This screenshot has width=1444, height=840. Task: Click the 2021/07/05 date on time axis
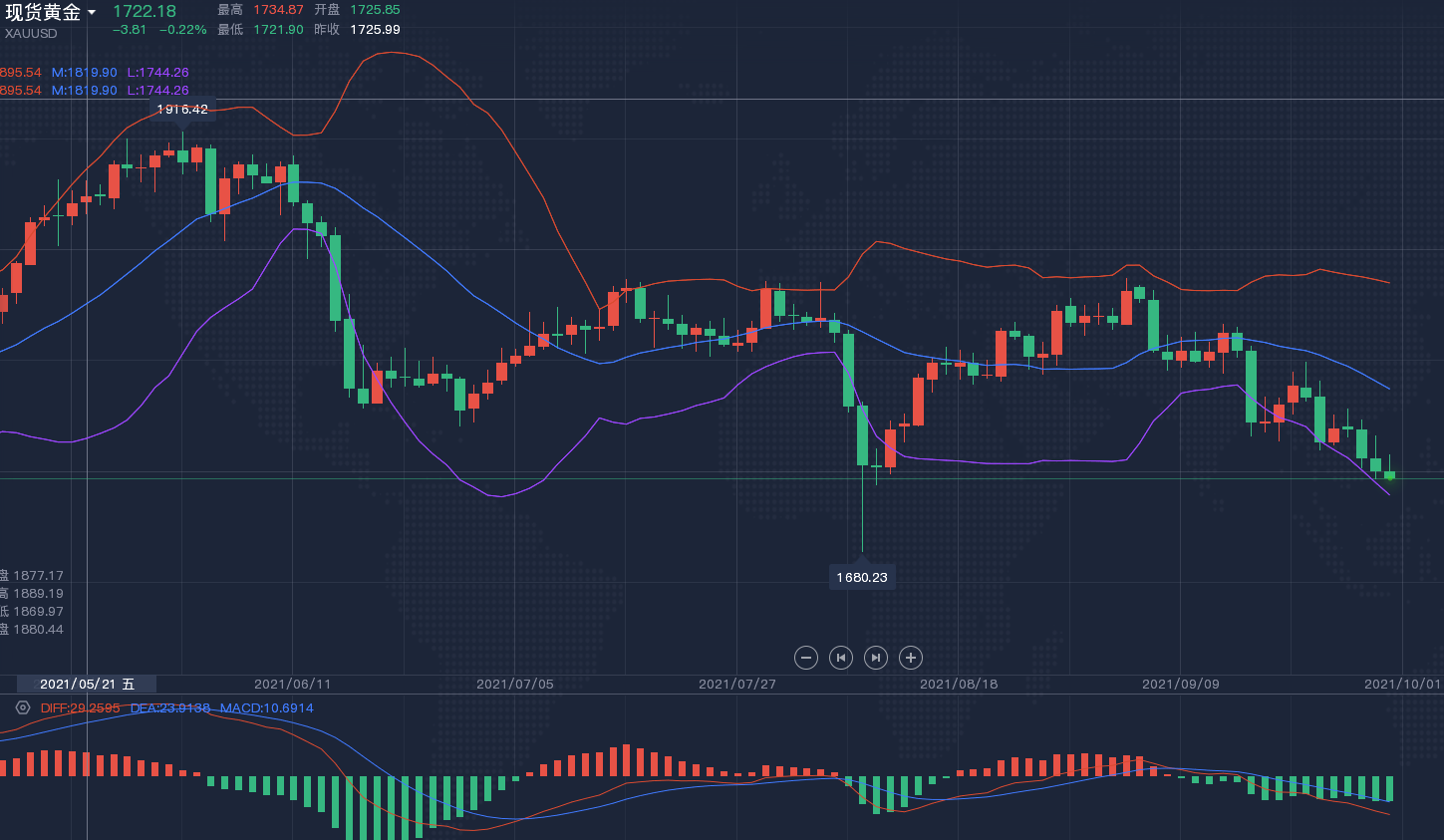(x=514, y=685)
